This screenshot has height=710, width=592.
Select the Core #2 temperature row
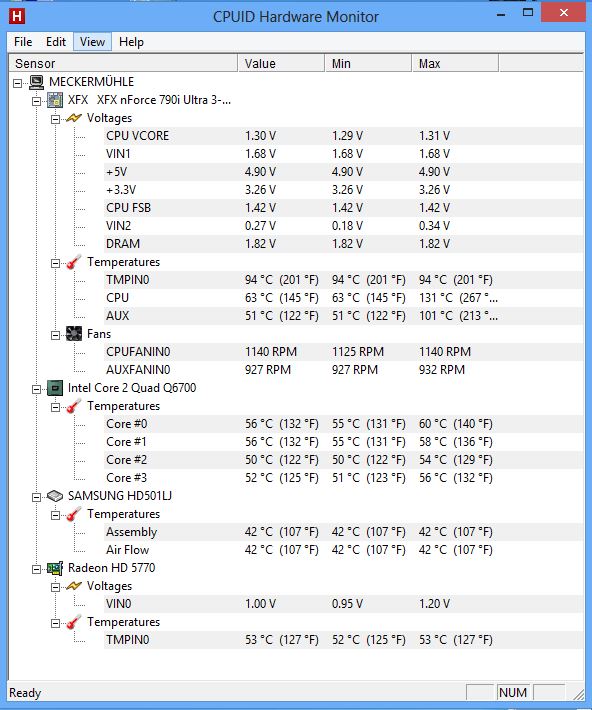tap(343, 460)
